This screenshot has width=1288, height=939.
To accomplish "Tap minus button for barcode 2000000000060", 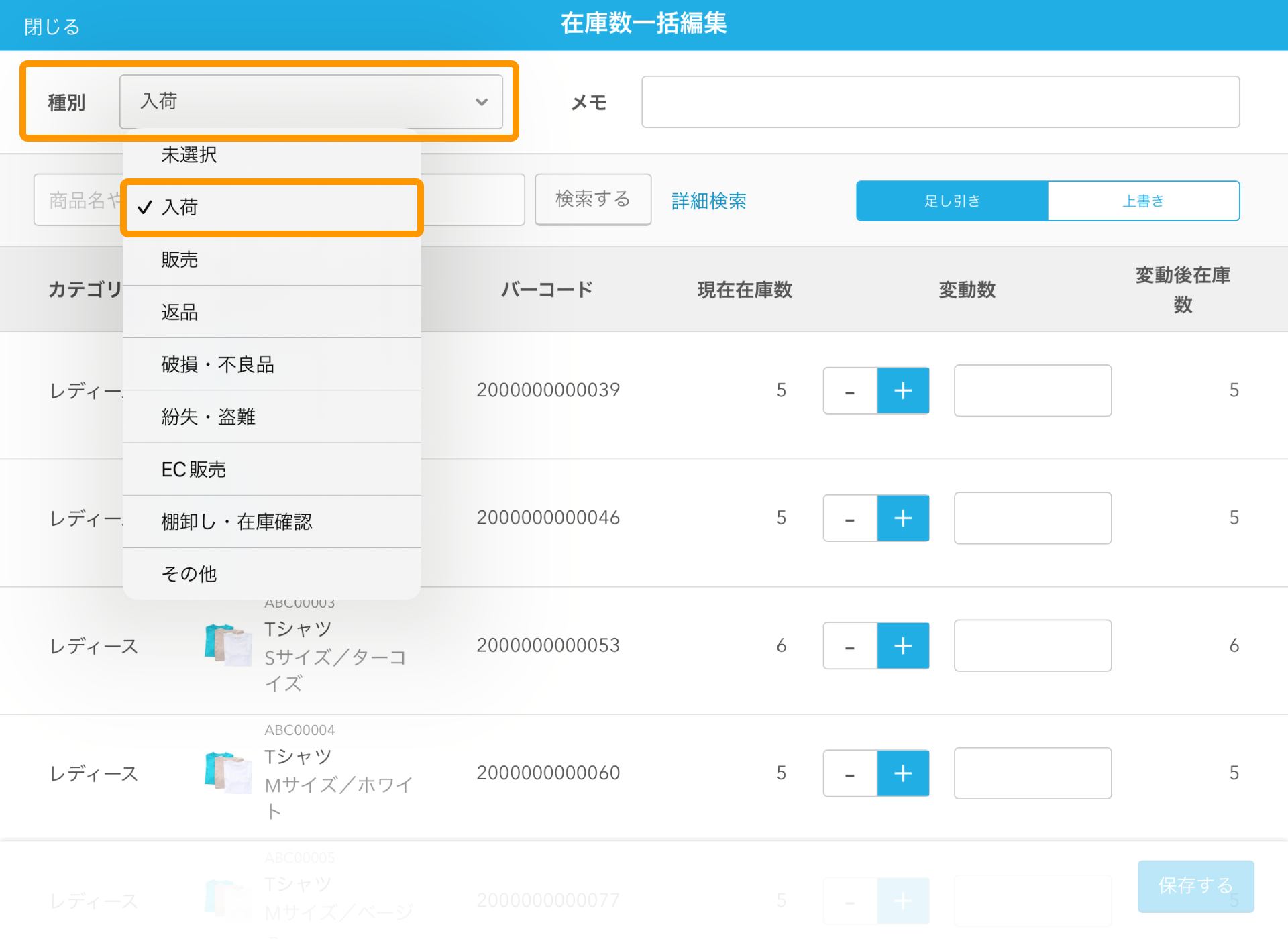I will point(850,773).
